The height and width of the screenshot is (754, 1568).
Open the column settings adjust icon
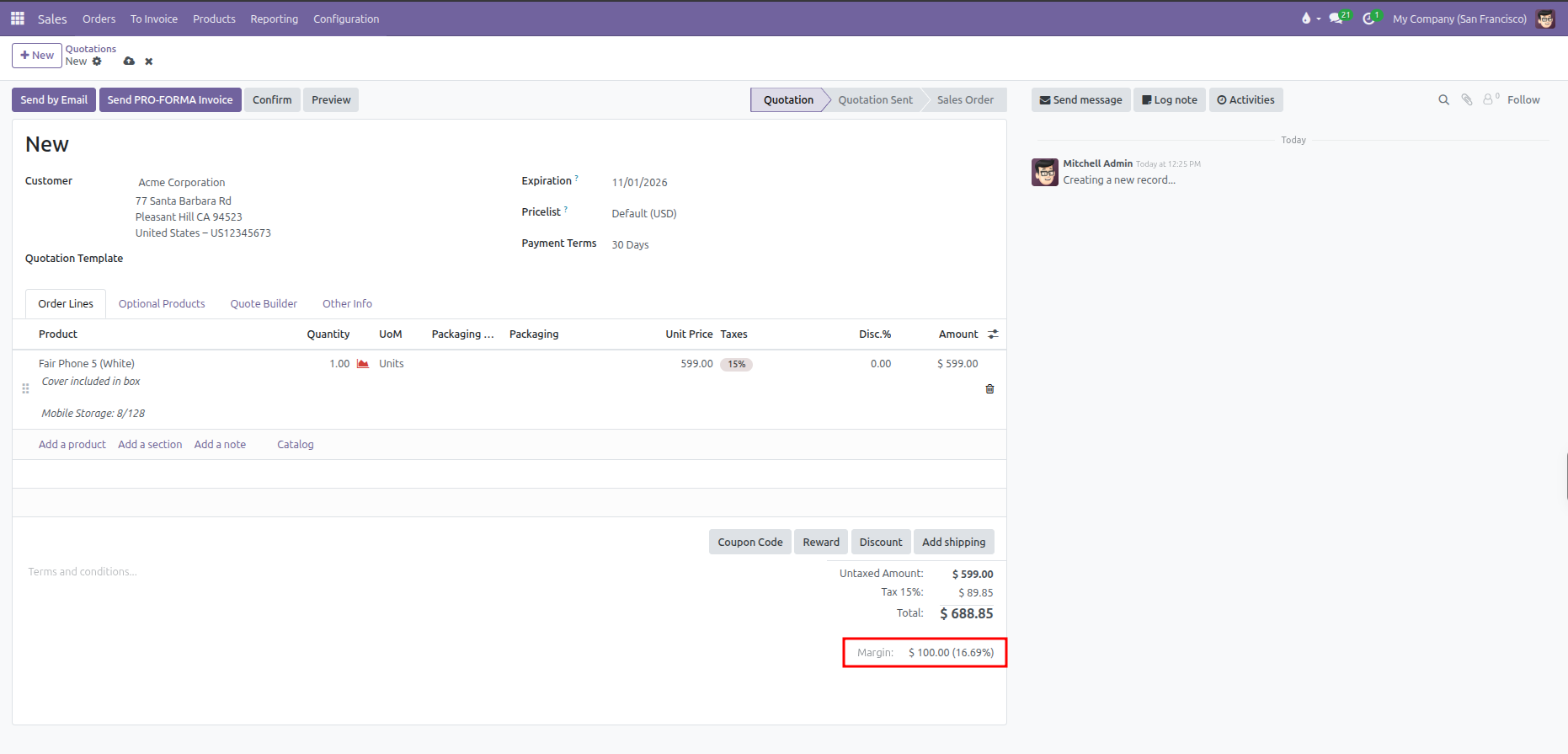pos(993,334)
